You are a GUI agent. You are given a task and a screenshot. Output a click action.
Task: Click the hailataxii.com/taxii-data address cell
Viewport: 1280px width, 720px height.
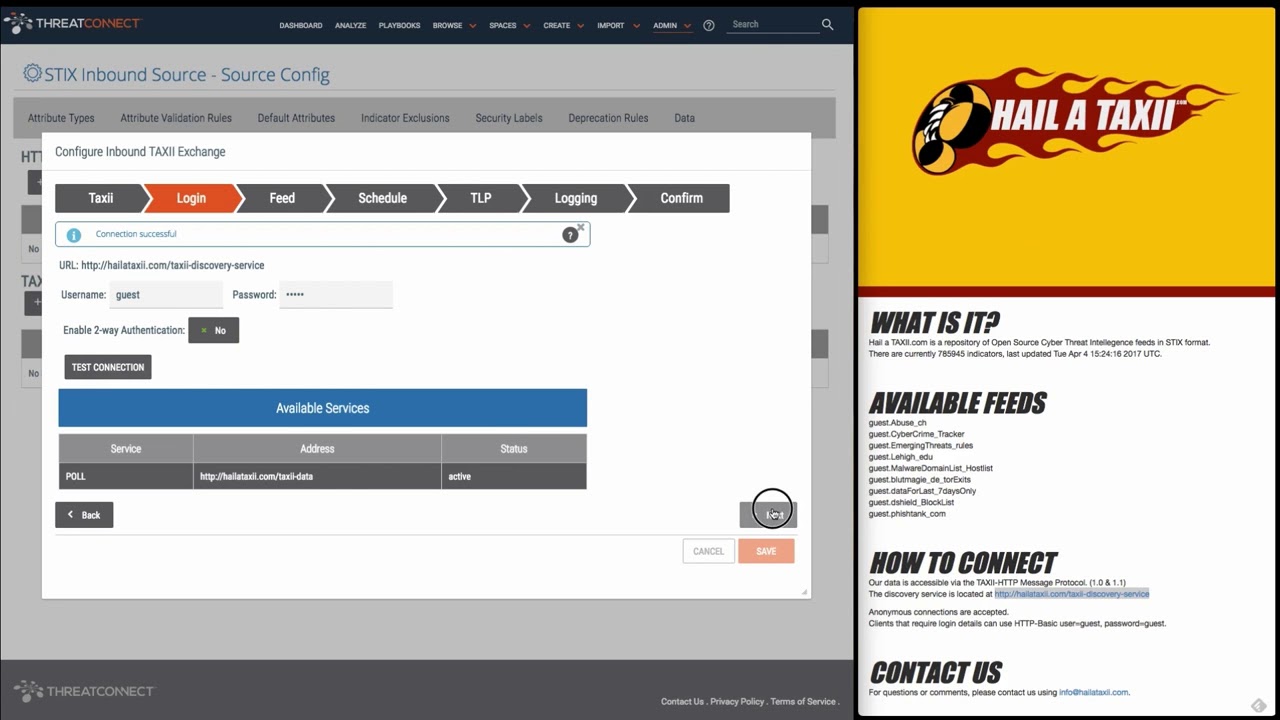(x=317, y=476)
